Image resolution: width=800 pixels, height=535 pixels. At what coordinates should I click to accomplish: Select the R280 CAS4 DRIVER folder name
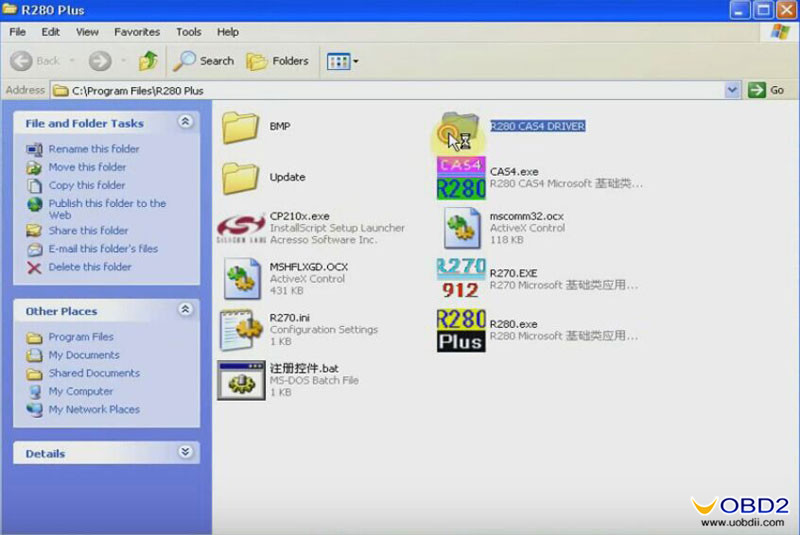click(538, 126)
